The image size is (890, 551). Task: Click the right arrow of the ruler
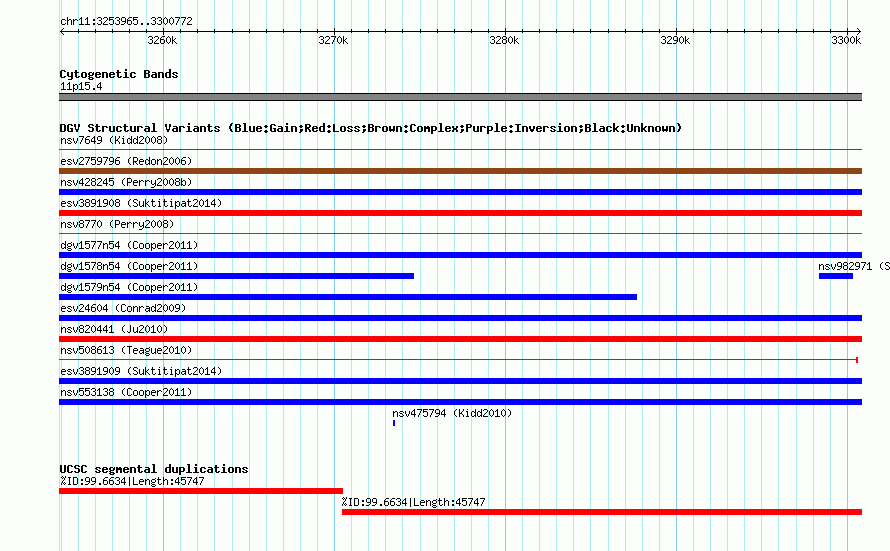(x=859, y=32)
